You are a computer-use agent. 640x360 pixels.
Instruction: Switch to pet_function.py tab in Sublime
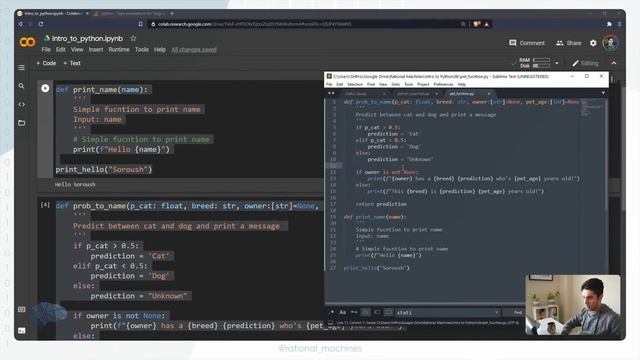[462, 94]
